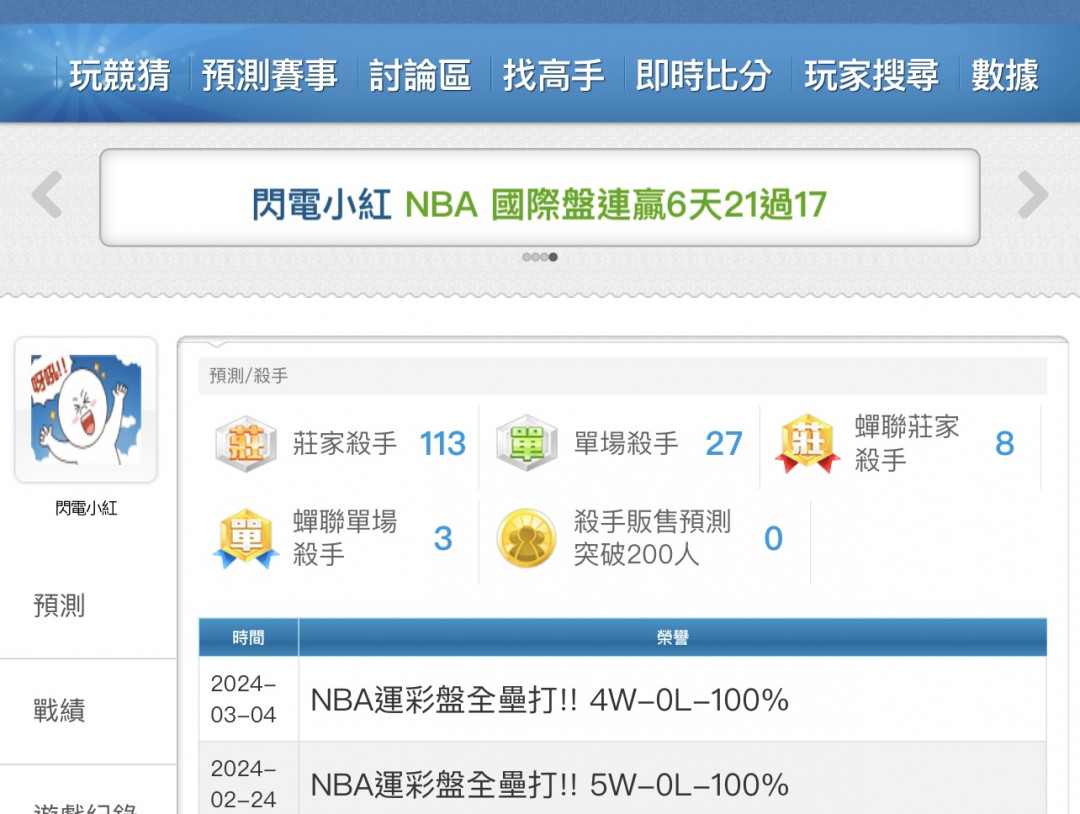
Task: Open the 玩家搜尋 menu item
Action: pyautogui.click(x=871, y=75)
